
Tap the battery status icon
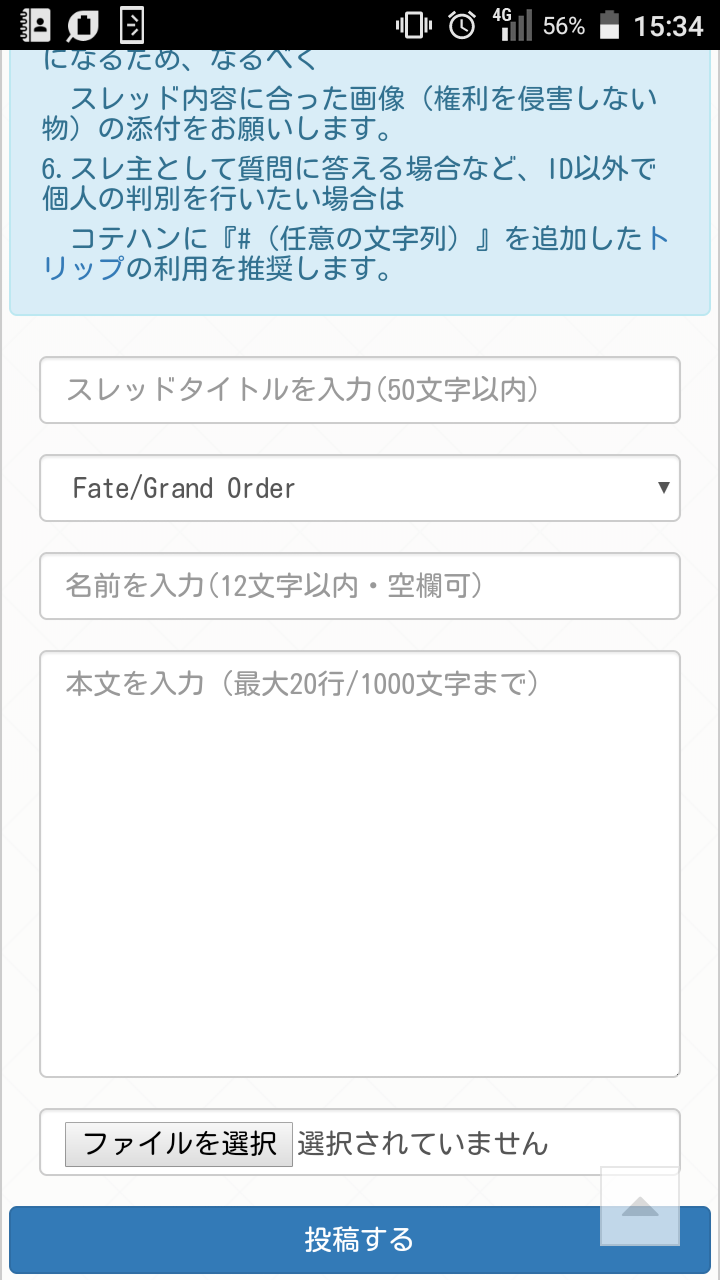coord(609,24)
